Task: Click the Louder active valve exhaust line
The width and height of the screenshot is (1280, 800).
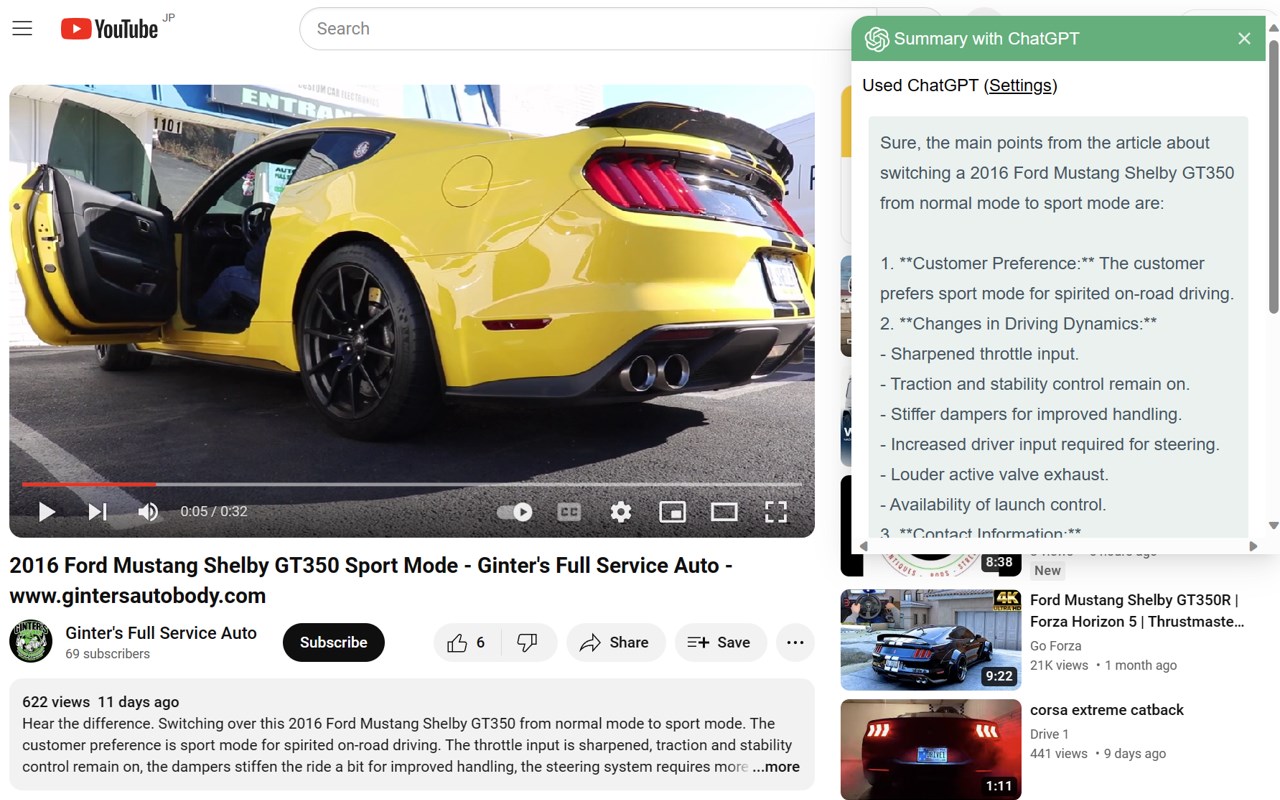Action: point(994,474)
